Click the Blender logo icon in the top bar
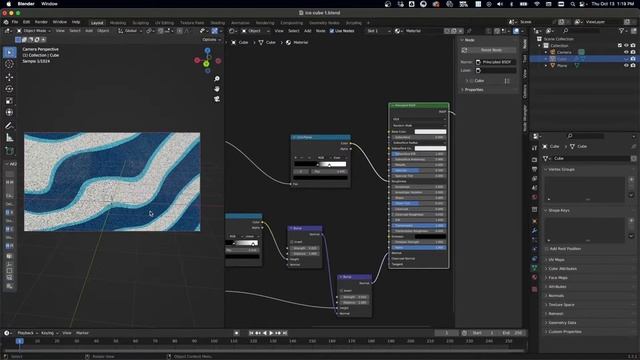The height and width of the screenshot is (360, 640). coord(6,22)
